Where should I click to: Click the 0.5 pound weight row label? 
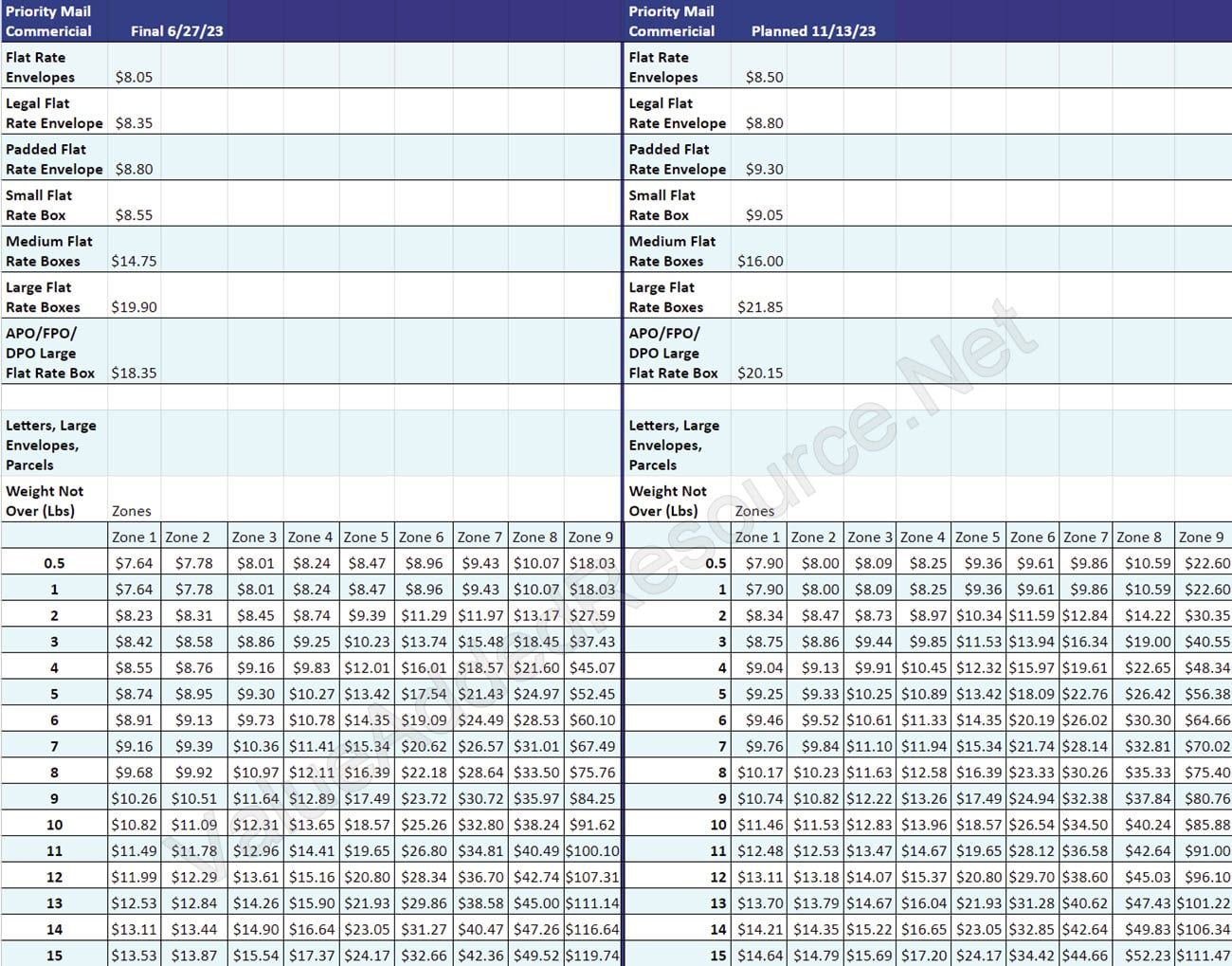tap(54, 562)
